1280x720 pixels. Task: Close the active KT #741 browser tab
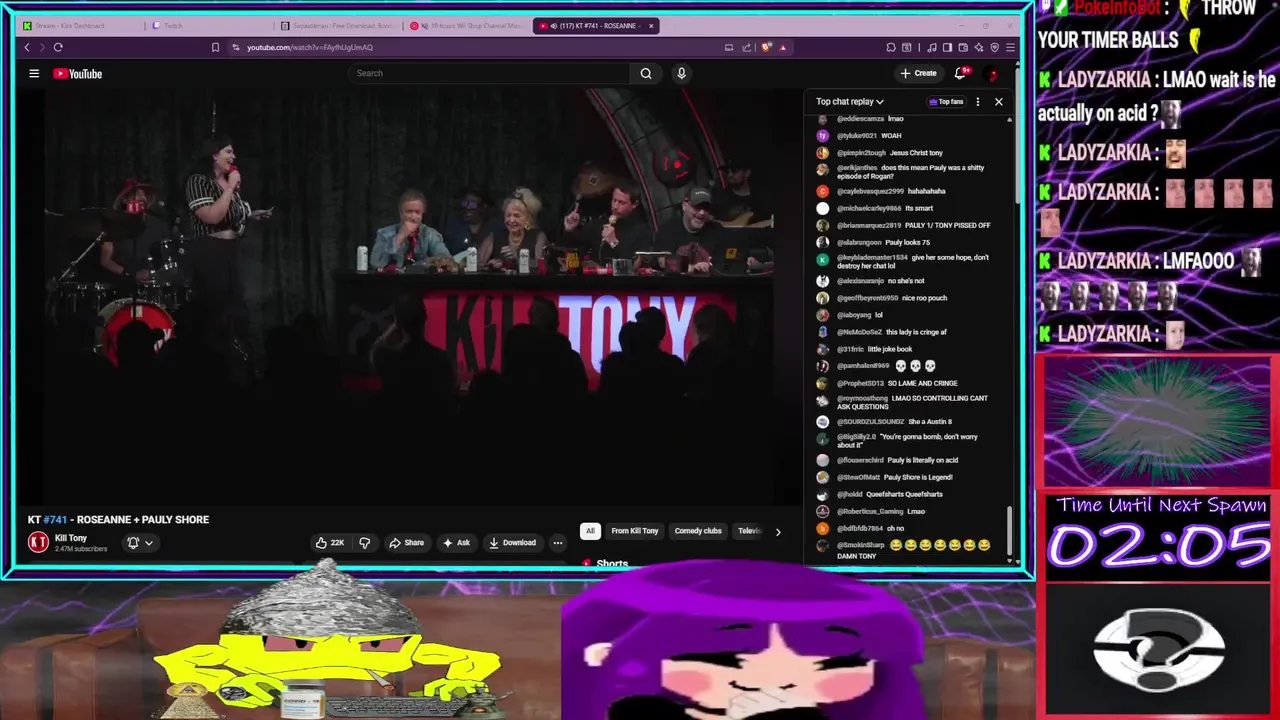pos(651,26)
